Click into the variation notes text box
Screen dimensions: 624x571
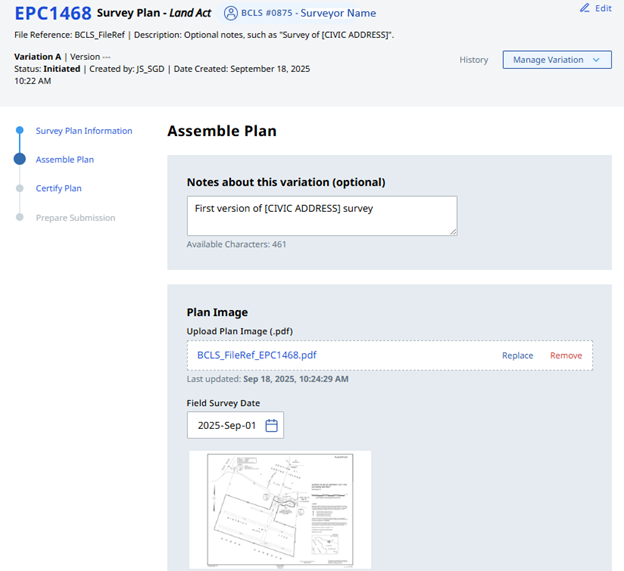tap(321, 215)
